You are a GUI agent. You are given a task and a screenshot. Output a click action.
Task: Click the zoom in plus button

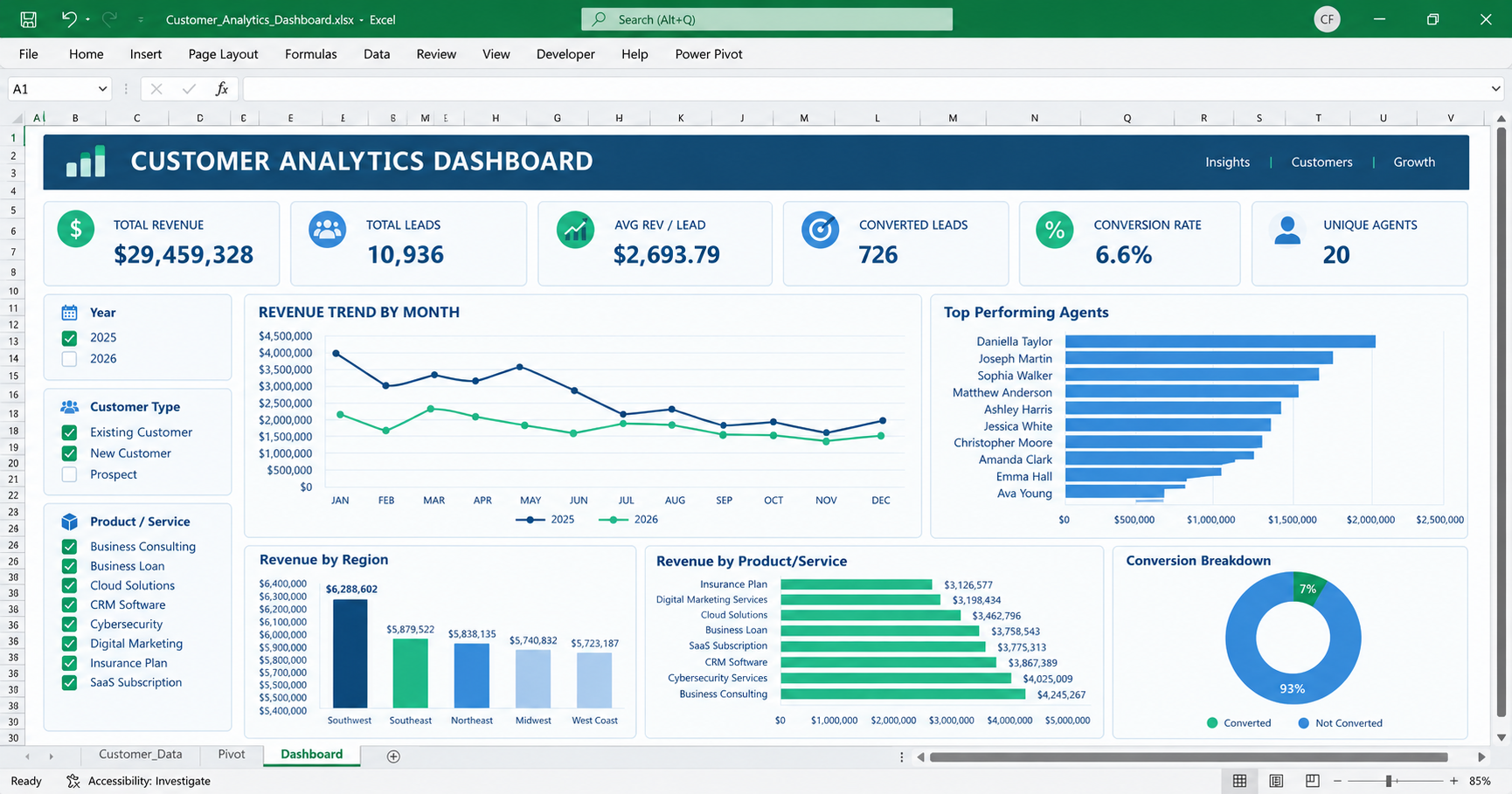point(1453,781)
